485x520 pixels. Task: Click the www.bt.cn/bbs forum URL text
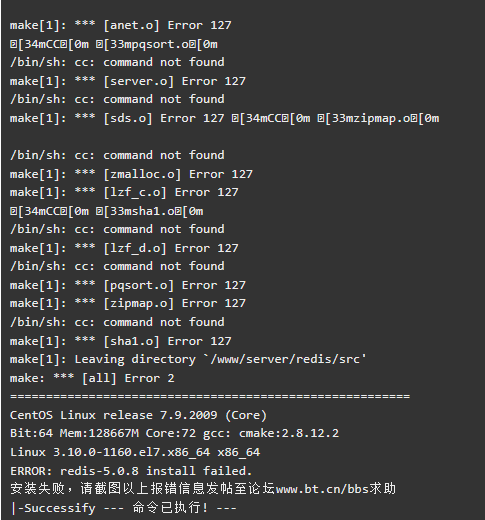(x=322, y=489)
